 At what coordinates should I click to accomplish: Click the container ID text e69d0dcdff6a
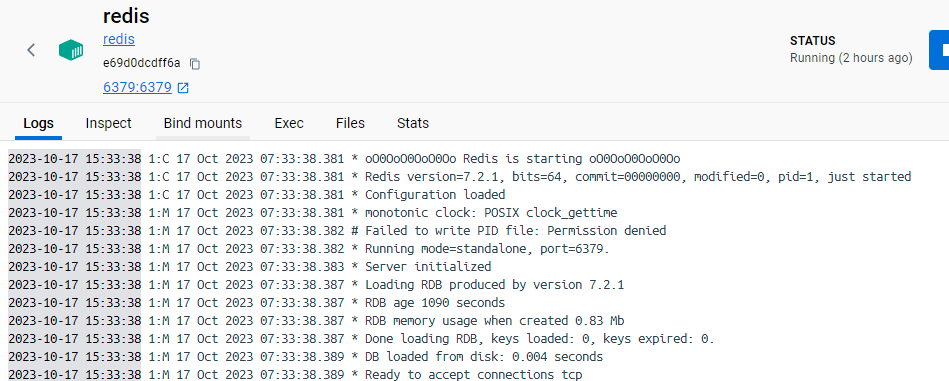coord(142,63)
